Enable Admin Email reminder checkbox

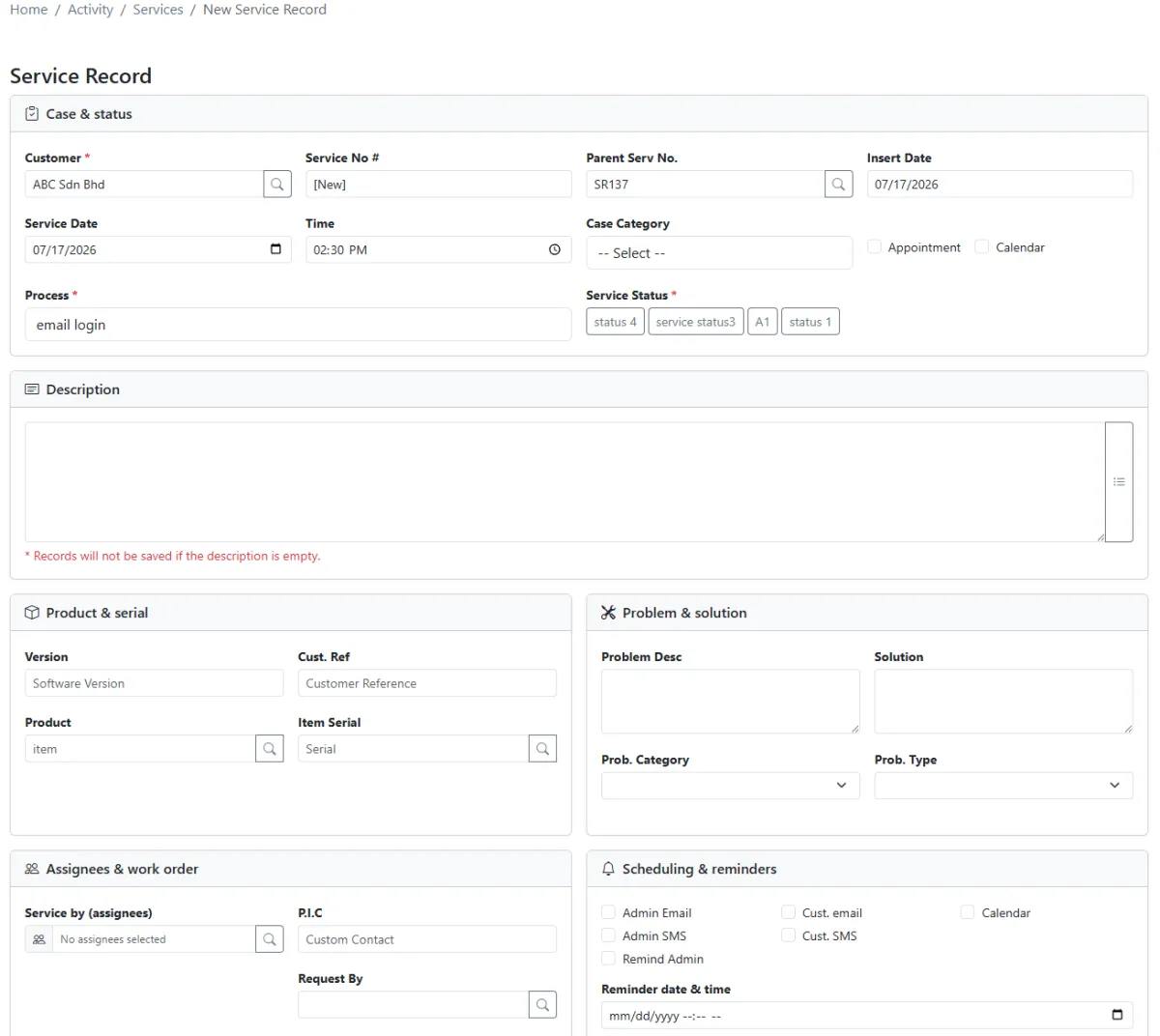609,912
